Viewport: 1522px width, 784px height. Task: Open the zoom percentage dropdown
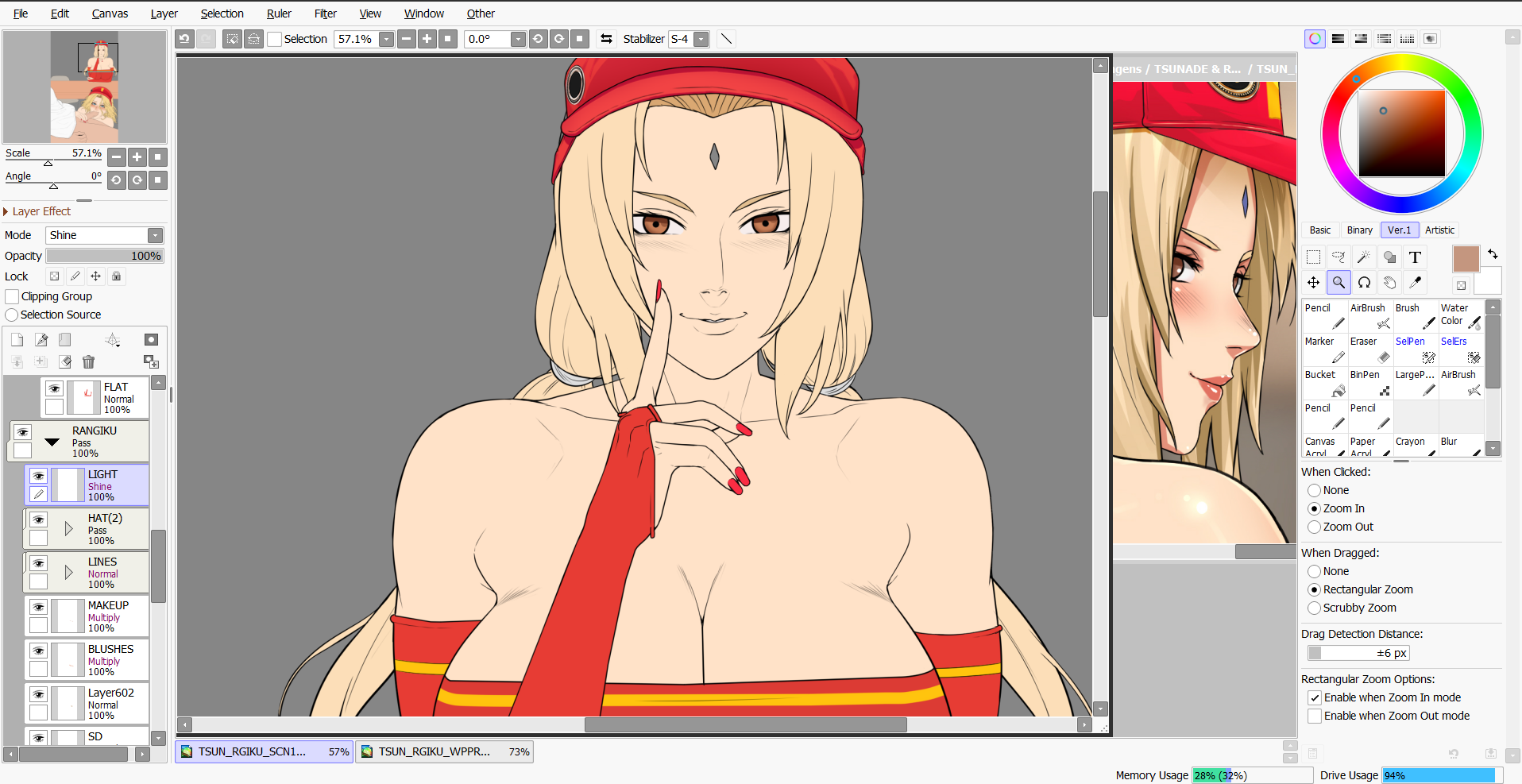pos(386,39)
